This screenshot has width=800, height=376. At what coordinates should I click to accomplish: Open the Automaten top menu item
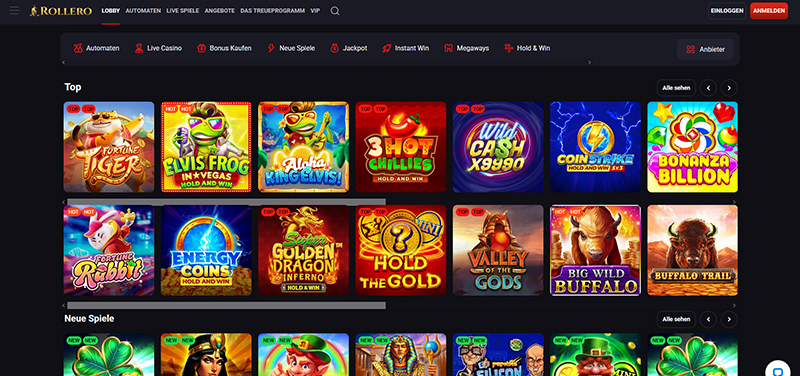[143, 11]
